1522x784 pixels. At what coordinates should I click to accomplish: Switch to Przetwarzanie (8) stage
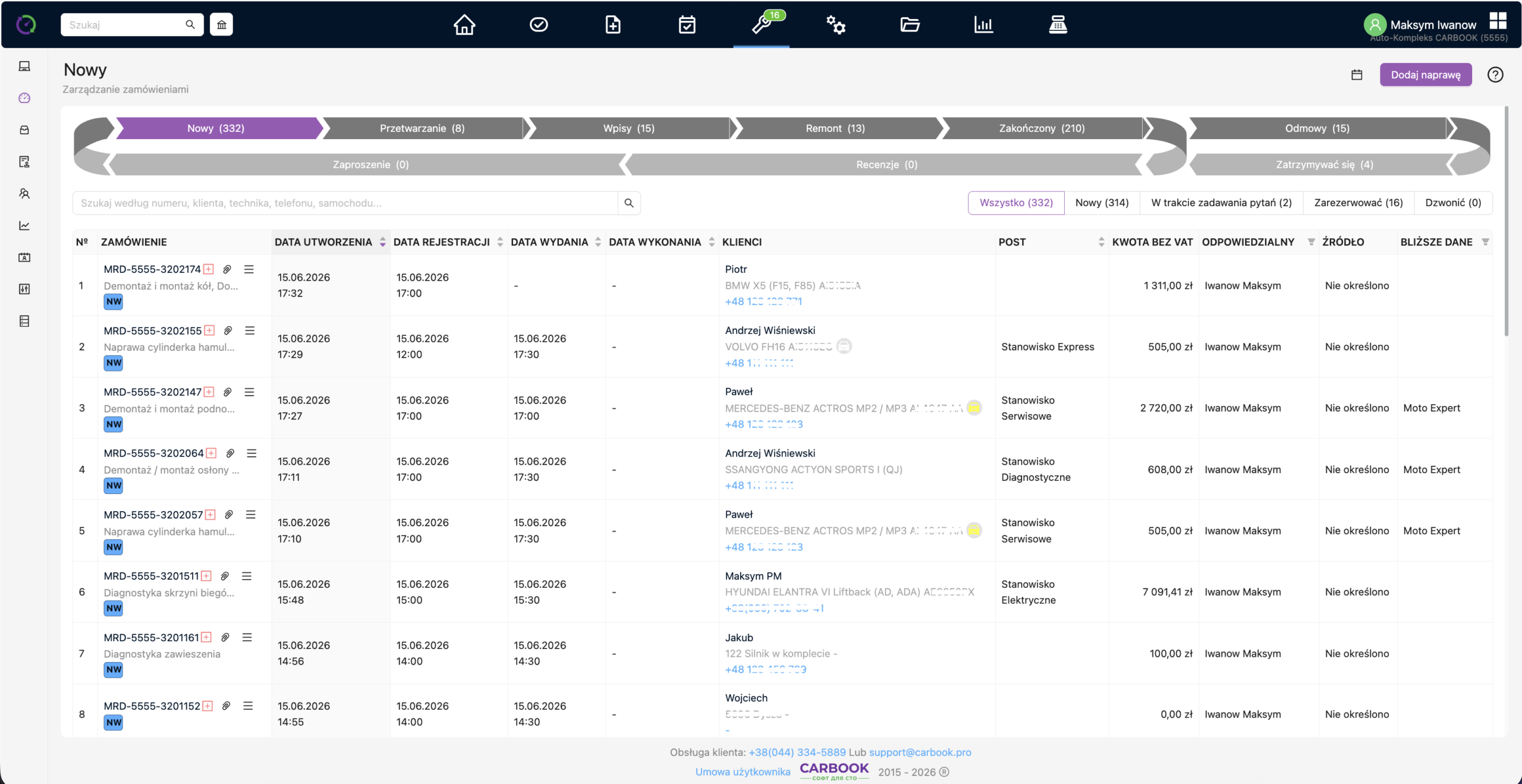click(422, 128)
